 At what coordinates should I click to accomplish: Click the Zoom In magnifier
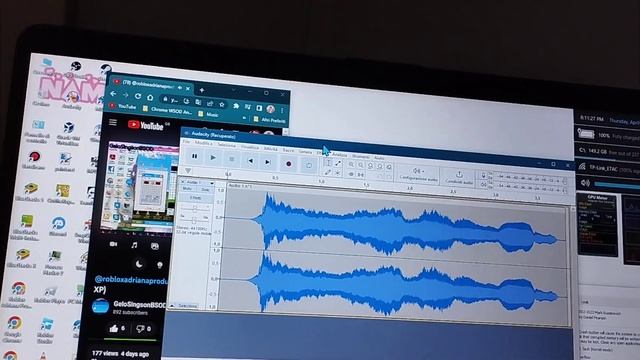pyautogui.click(x=351, y=164)
